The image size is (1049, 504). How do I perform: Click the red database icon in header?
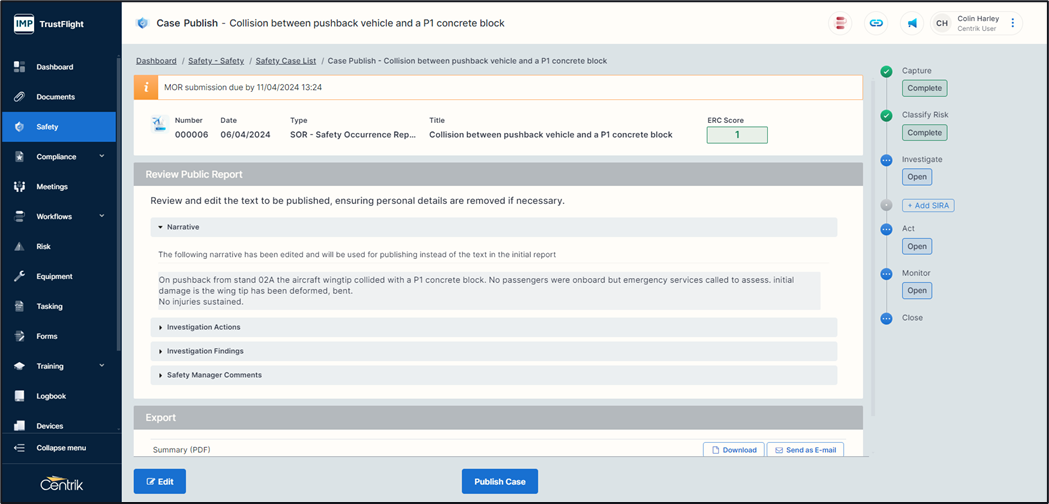[x=841, y=23]
